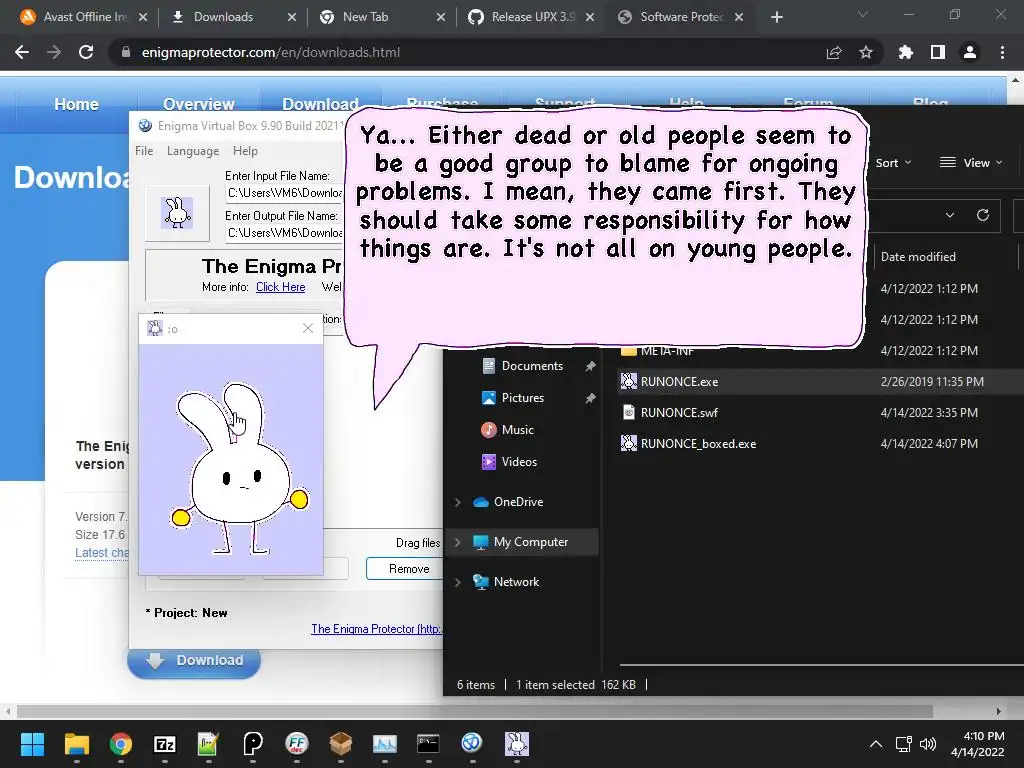Bookmark this page with the star
1024x768 pixels.
(866, 52)
